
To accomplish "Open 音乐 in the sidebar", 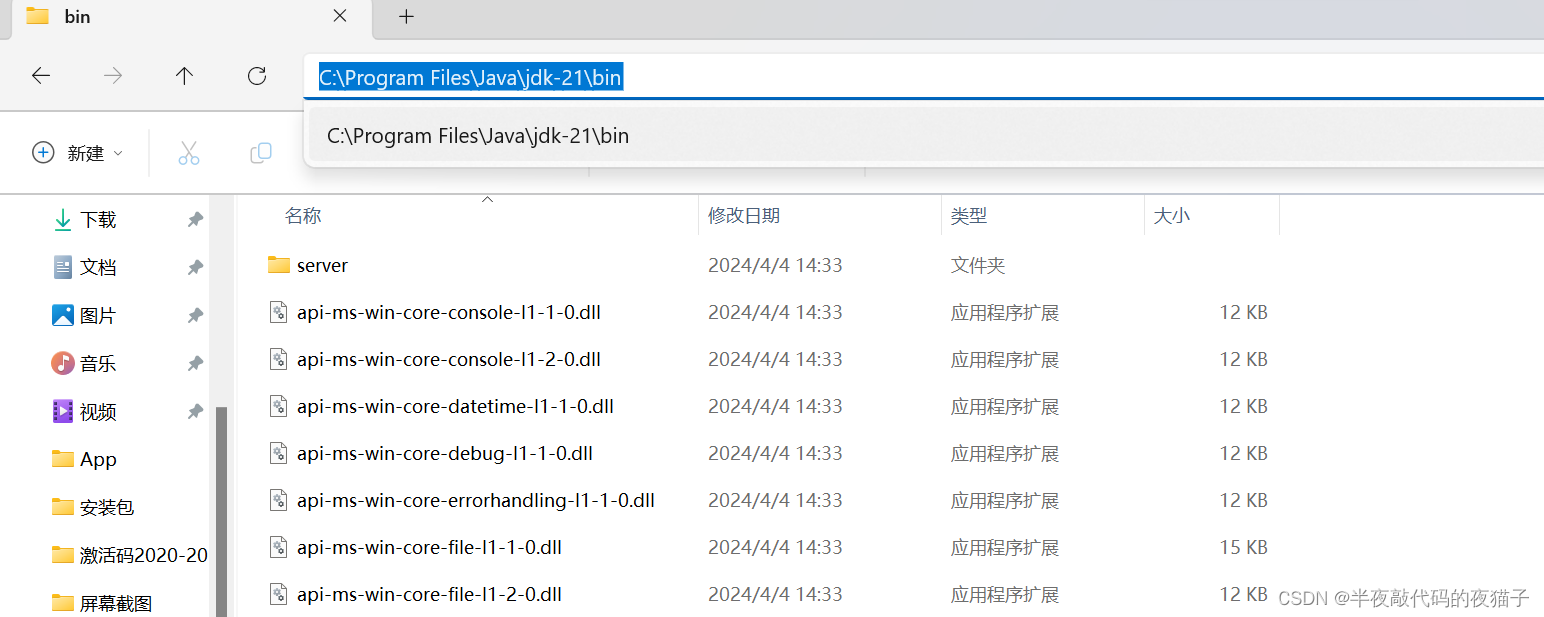I will pyautogui.click(x=98, y=363).
